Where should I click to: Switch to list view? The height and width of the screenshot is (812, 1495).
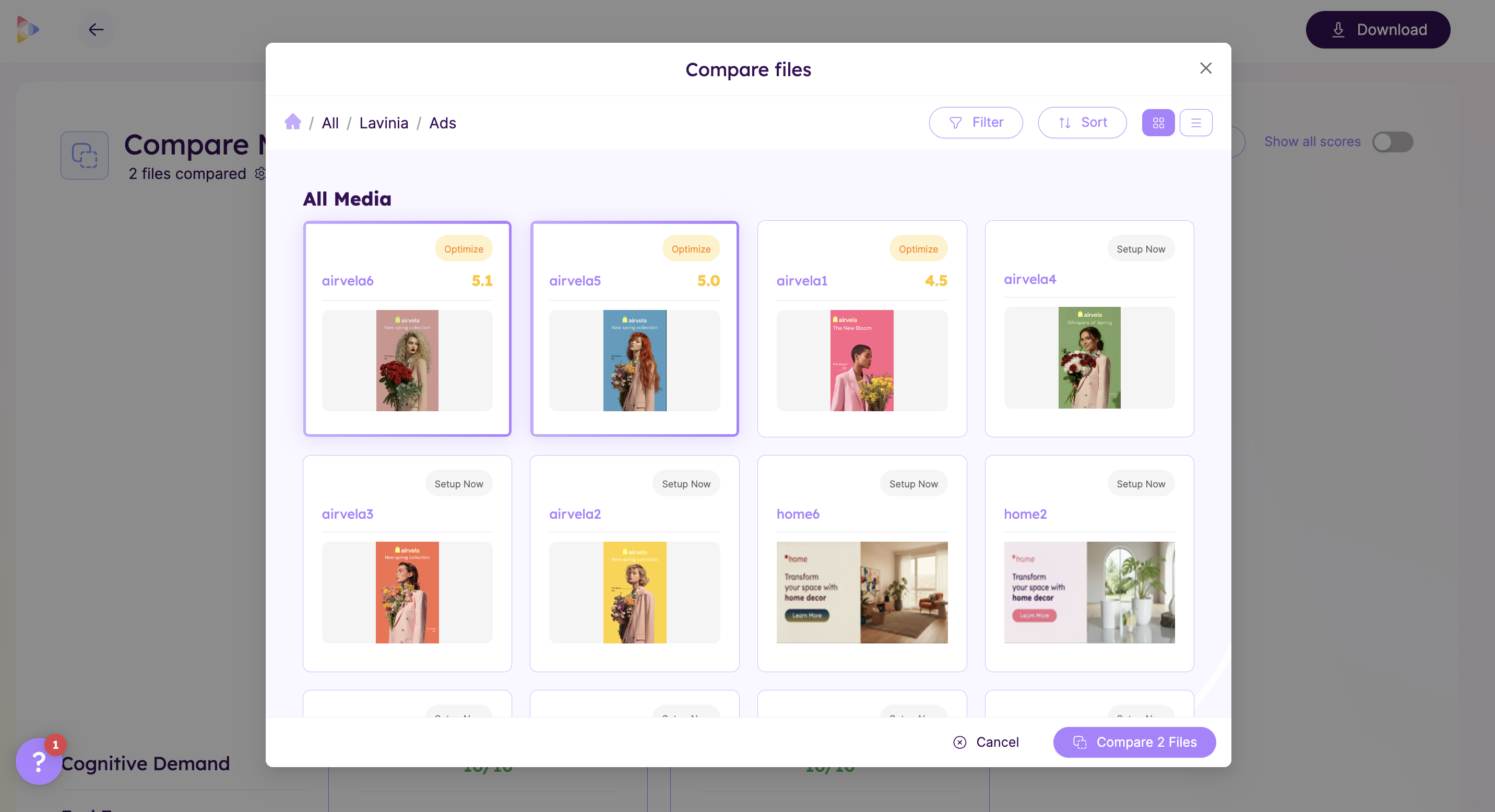pyautogui.click(x=1195, y=123)
